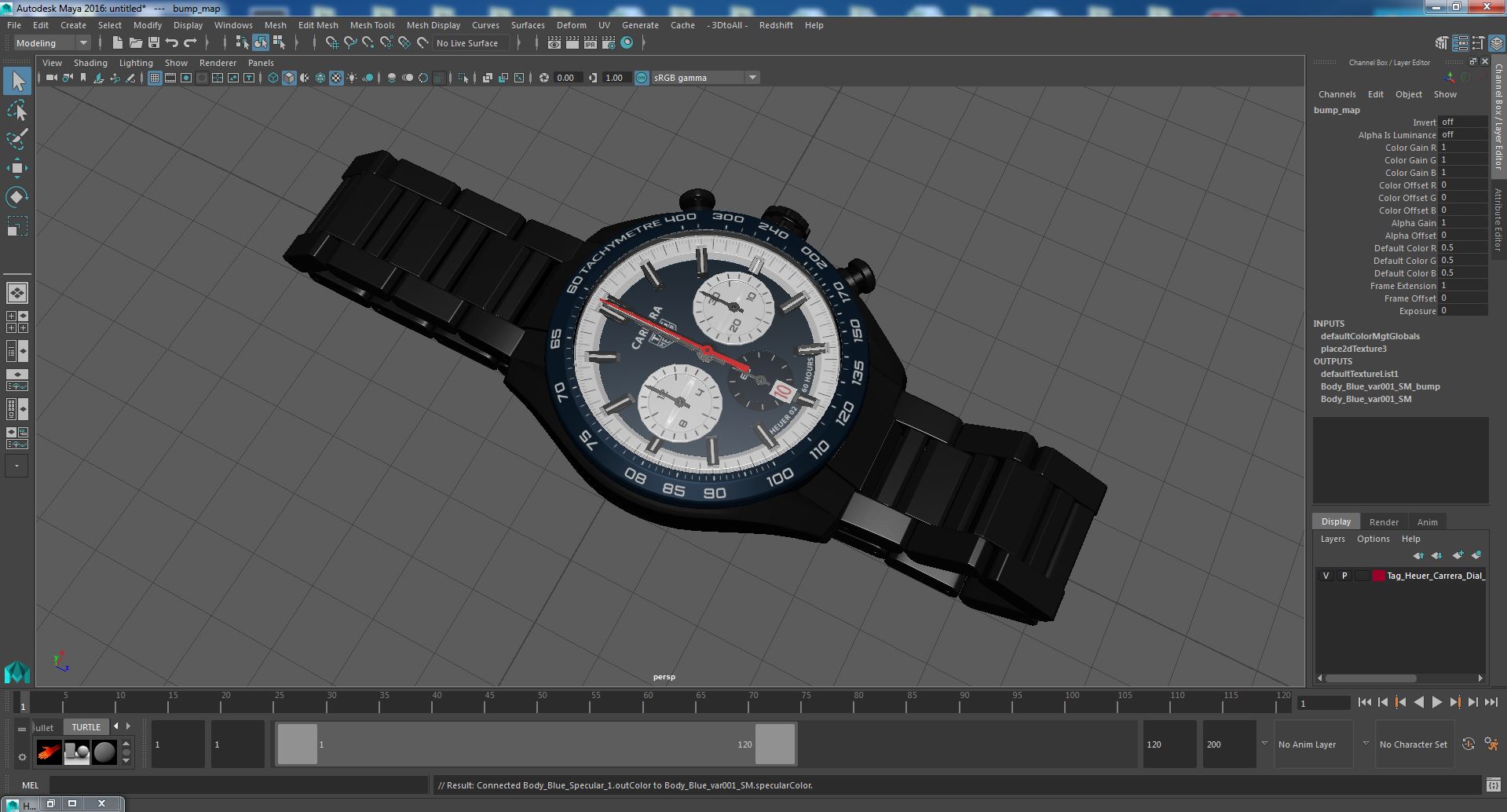The width and height of the screenshot is (1507, 812).
Task: Save the current scene
Action: point(154,43)
